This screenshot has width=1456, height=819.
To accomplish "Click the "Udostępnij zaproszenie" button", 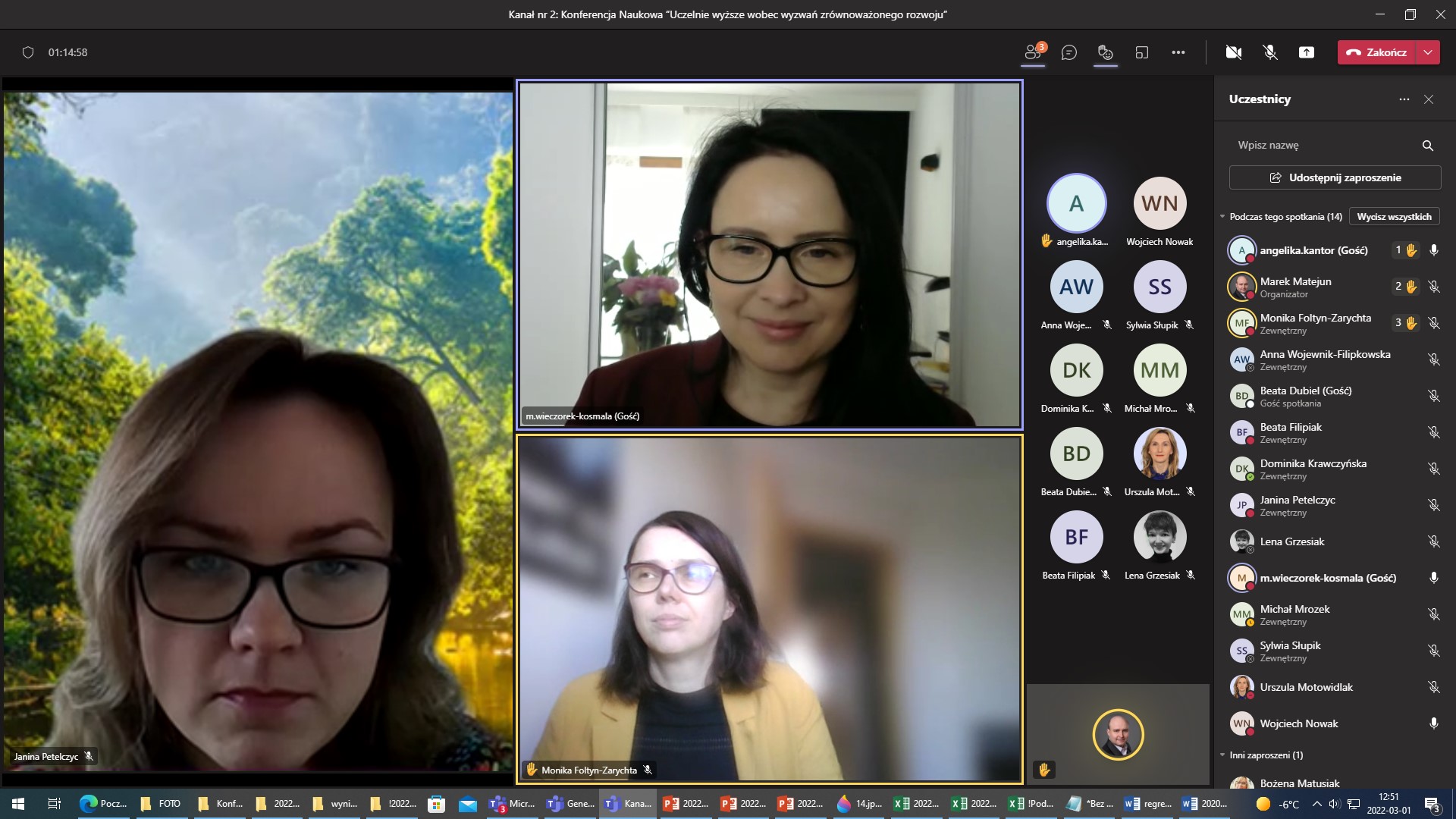I will (x=1334, y=177).
